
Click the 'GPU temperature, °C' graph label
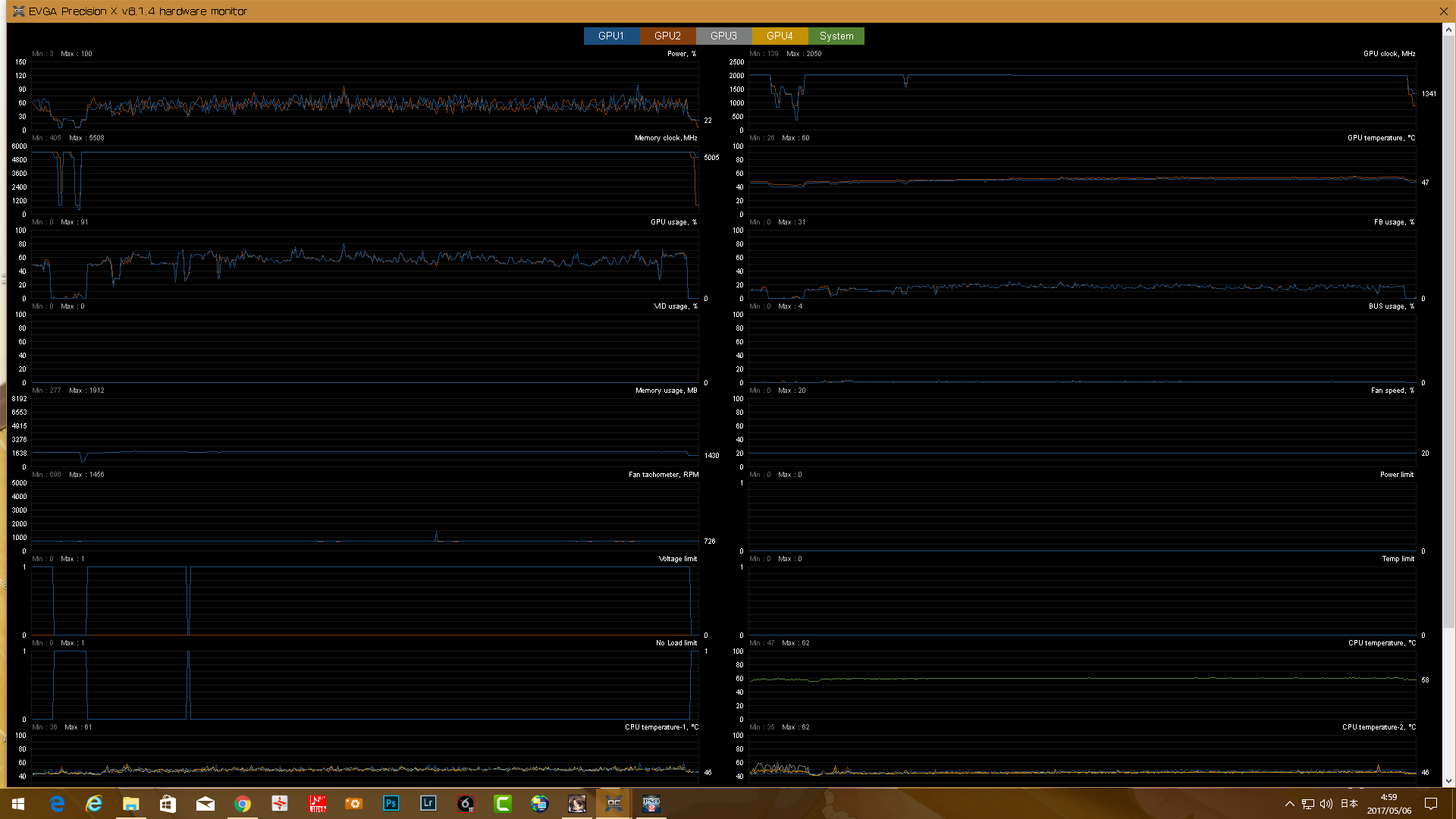(1381, 138)
